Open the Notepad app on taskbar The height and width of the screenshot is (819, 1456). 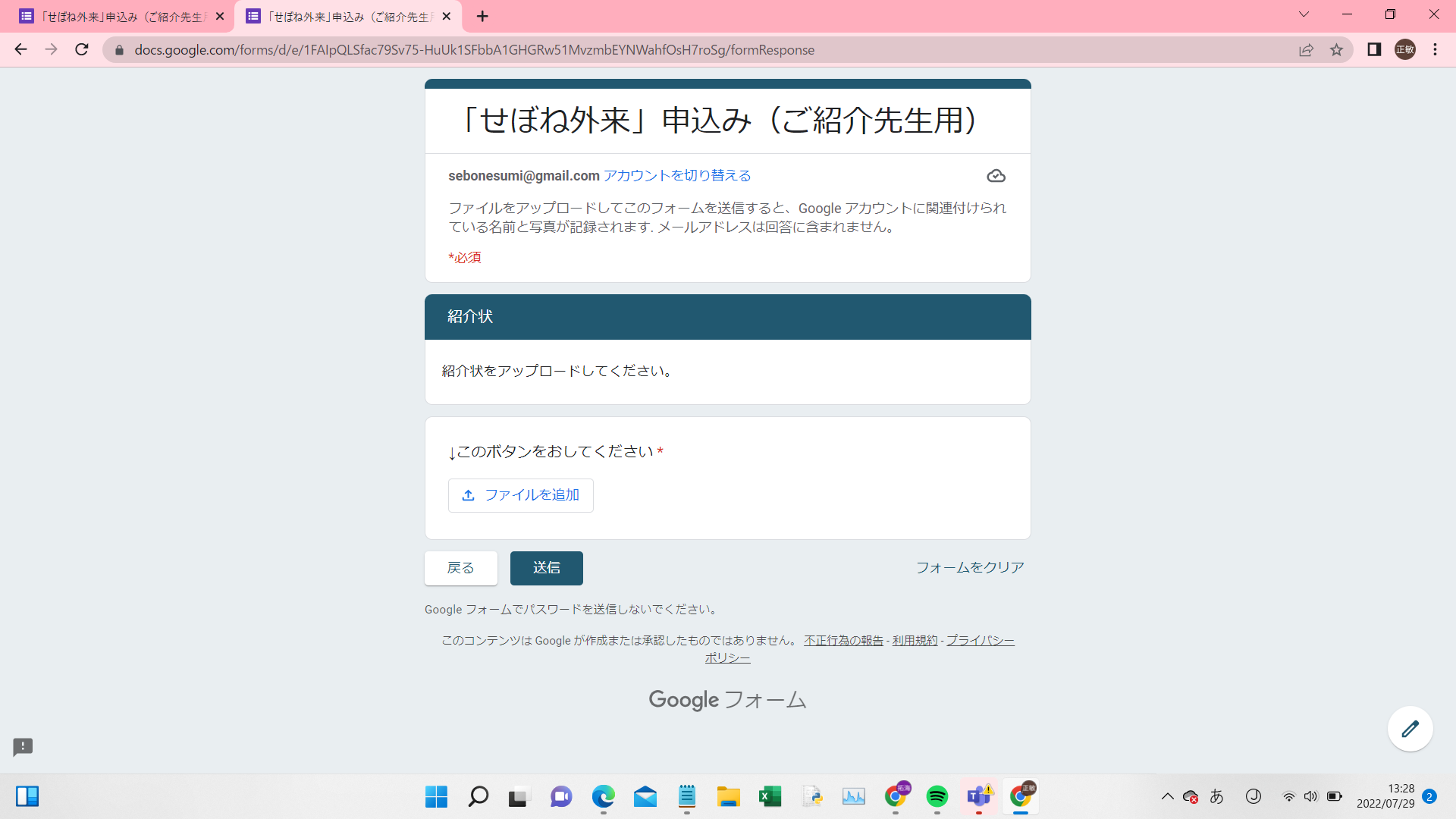(x=686, y=796)
